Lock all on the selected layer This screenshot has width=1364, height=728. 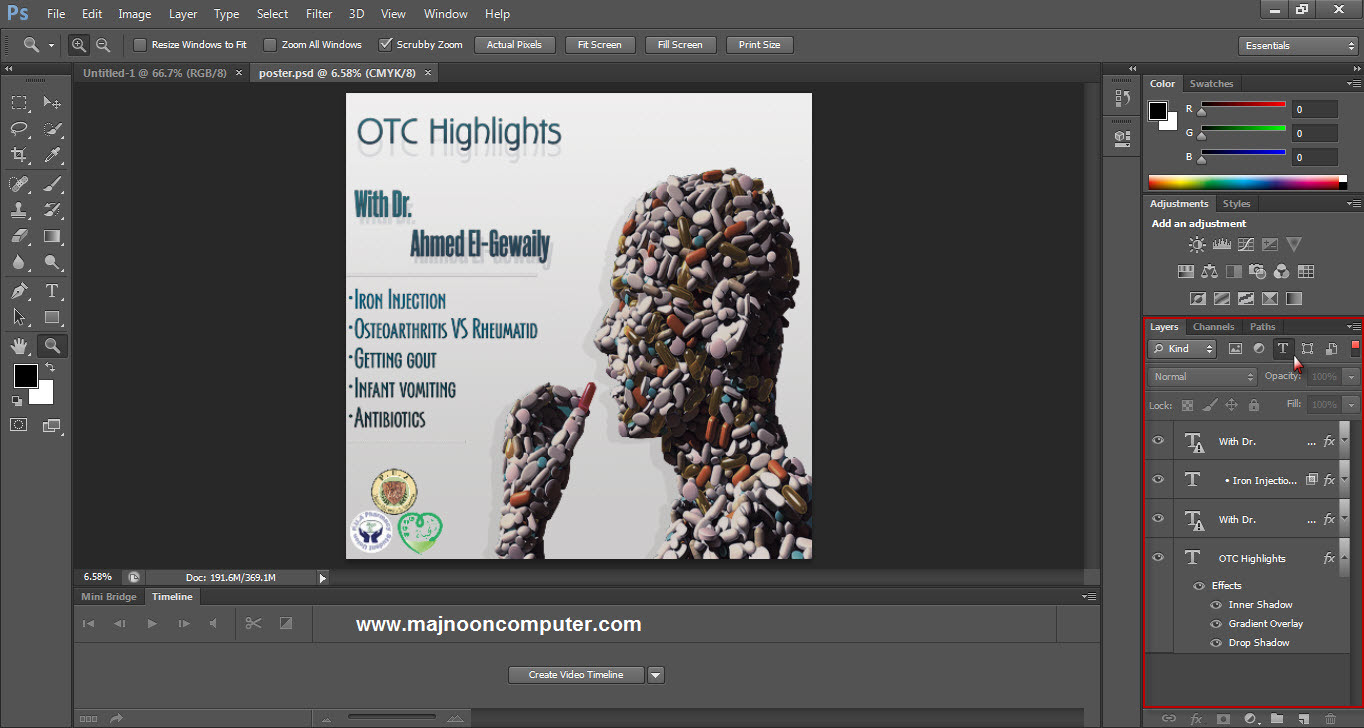pyautogui.click(x=1253, y=405)
